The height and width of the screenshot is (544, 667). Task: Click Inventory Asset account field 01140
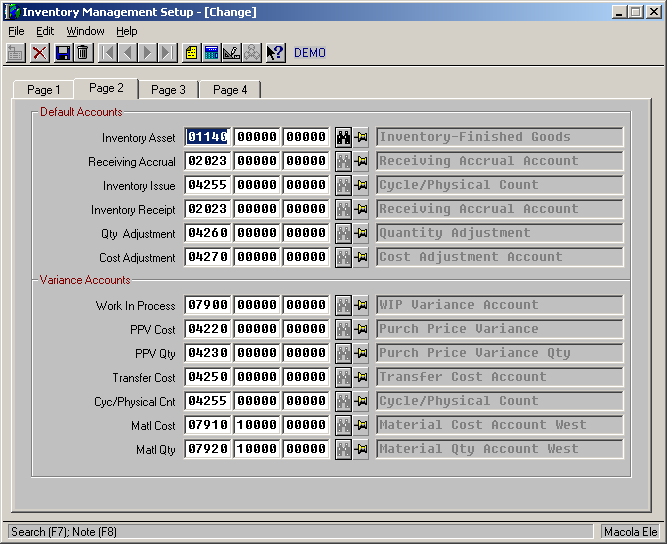(208, 137)
